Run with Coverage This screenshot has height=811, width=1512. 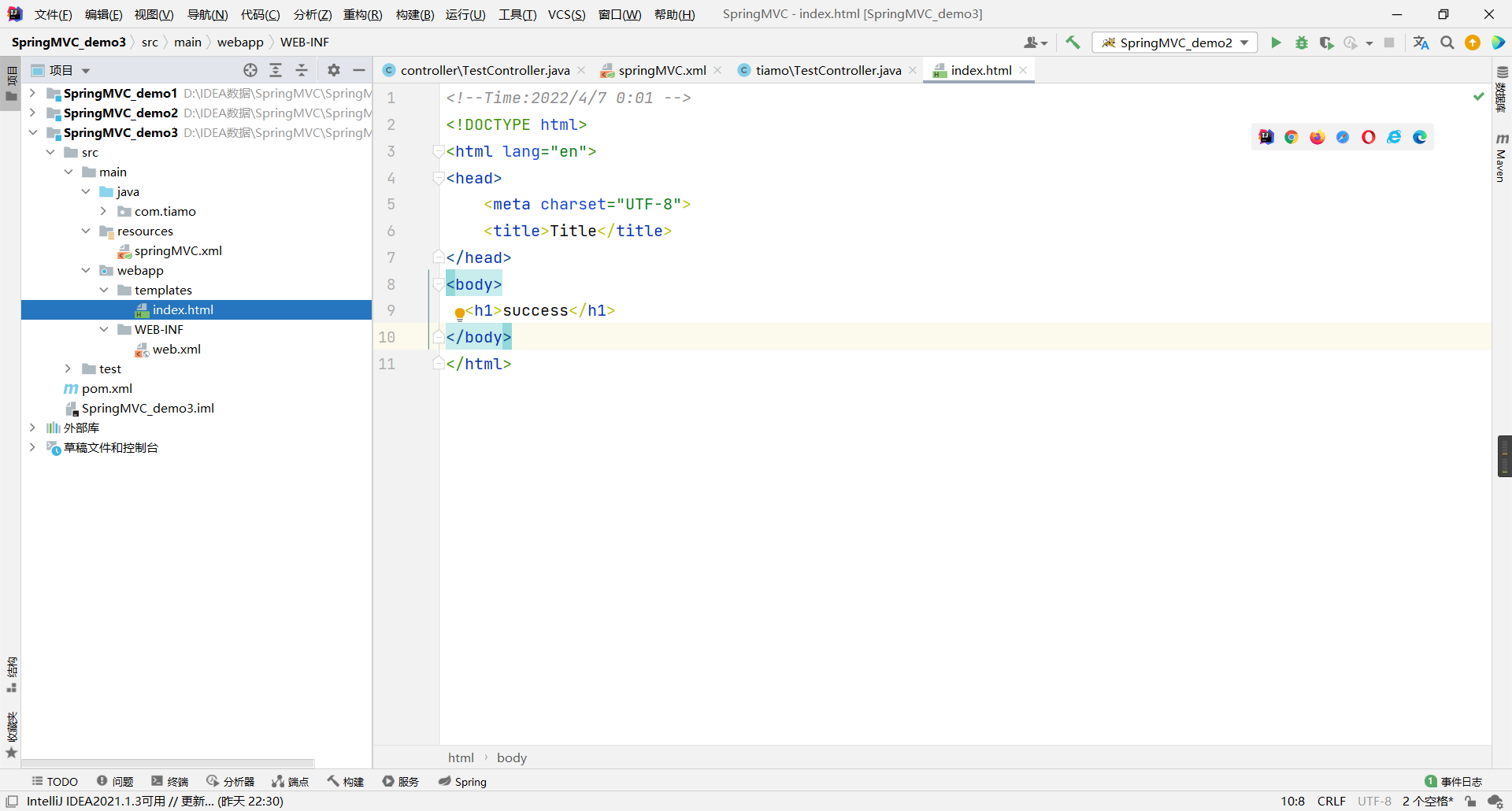pyautogui.click(x=1327, y=43)
